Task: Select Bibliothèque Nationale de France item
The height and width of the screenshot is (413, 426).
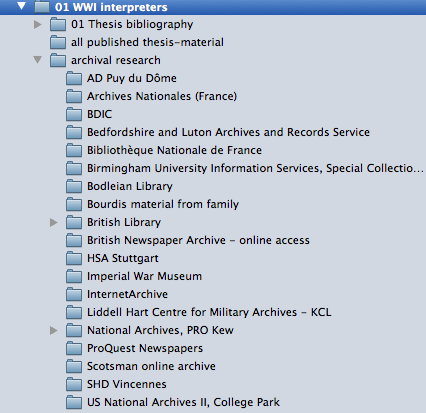Action: 174,150
